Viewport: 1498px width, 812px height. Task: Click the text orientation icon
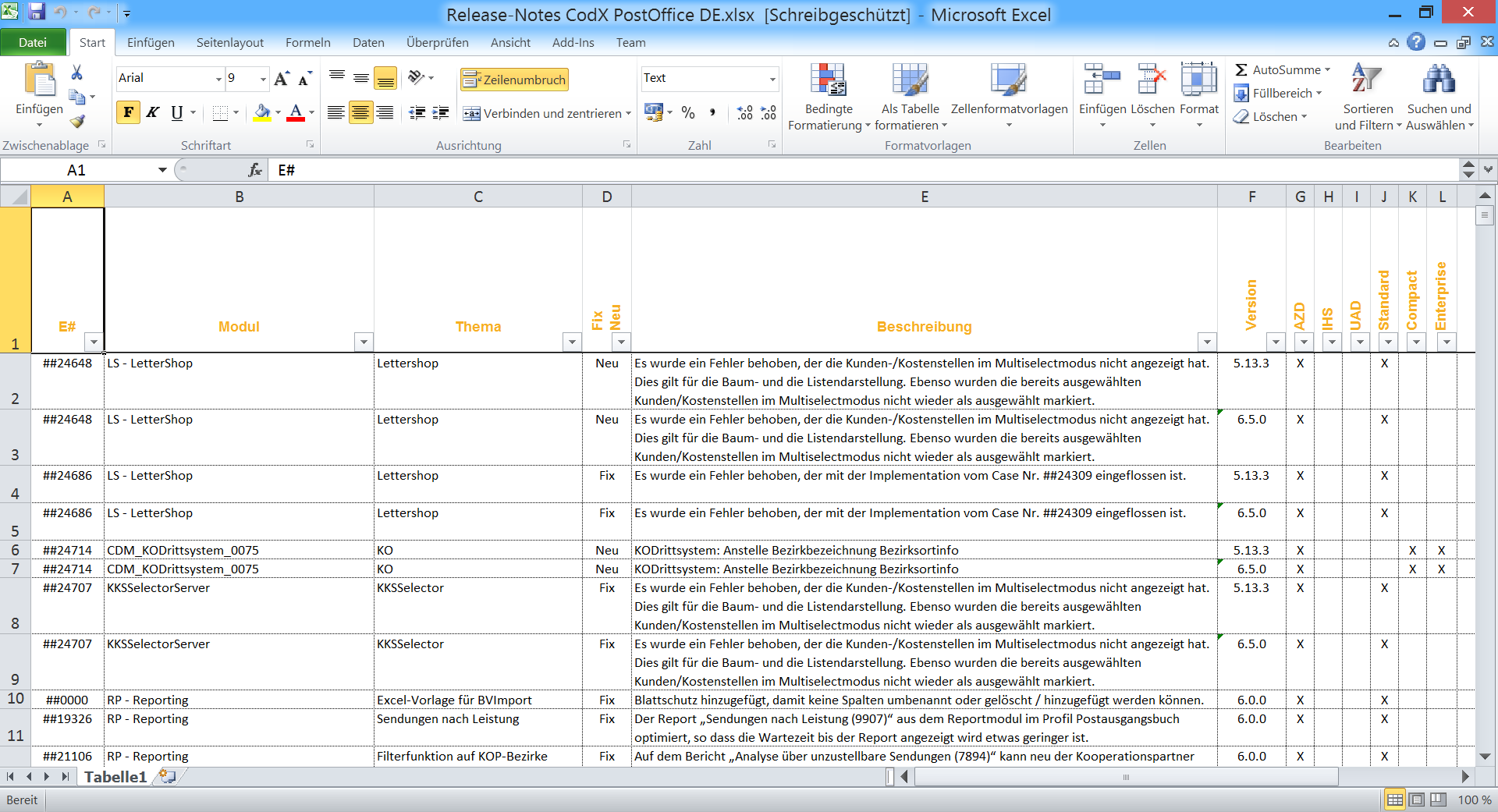(417, 77)
